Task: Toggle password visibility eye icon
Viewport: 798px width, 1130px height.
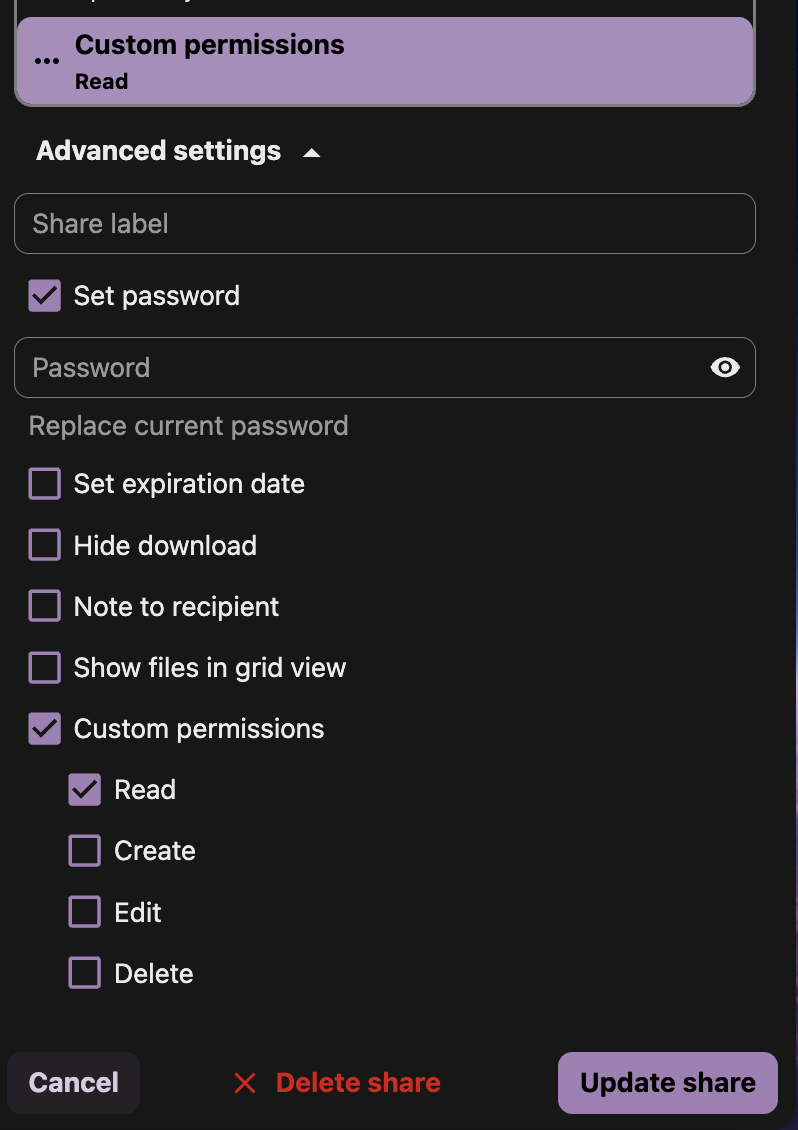Action: point(725,368)
